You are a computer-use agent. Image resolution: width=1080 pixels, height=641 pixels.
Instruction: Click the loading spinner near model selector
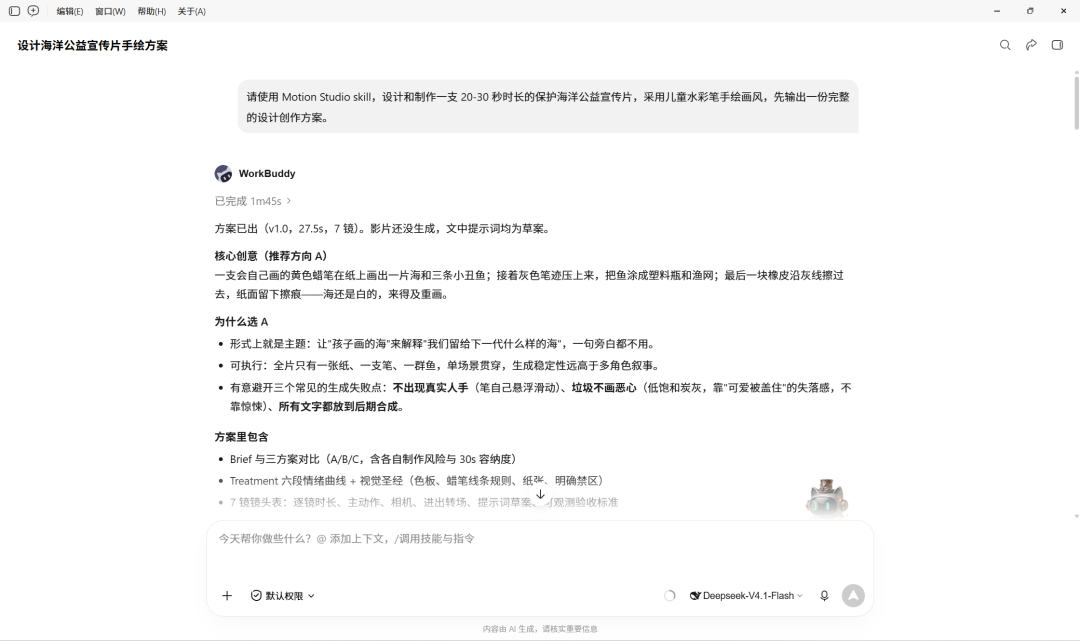coord(669,596)
